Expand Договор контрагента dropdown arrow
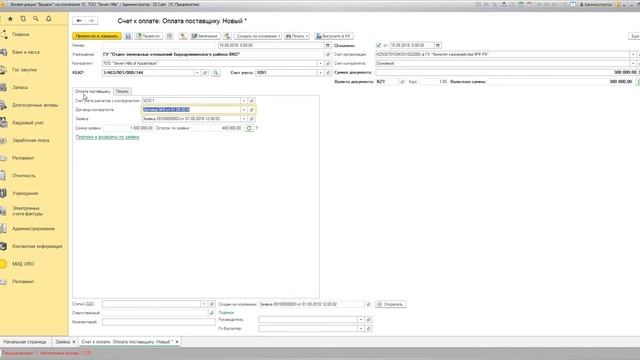Image resolution: width=640 pixels, height=360 pixels. [244, 110]
